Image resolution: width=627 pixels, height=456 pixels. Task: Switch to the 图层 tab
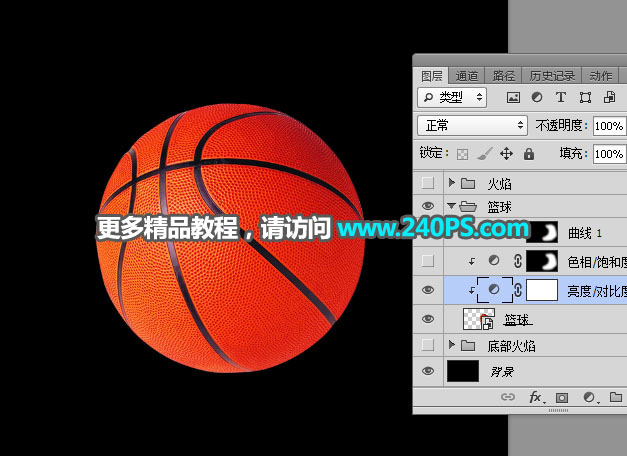click(431, 76)
